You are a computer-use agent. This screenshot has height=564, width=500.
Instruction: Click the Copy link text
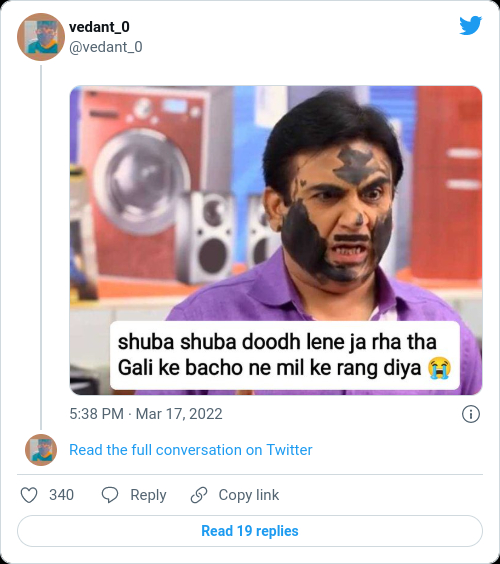pos(249,495)
